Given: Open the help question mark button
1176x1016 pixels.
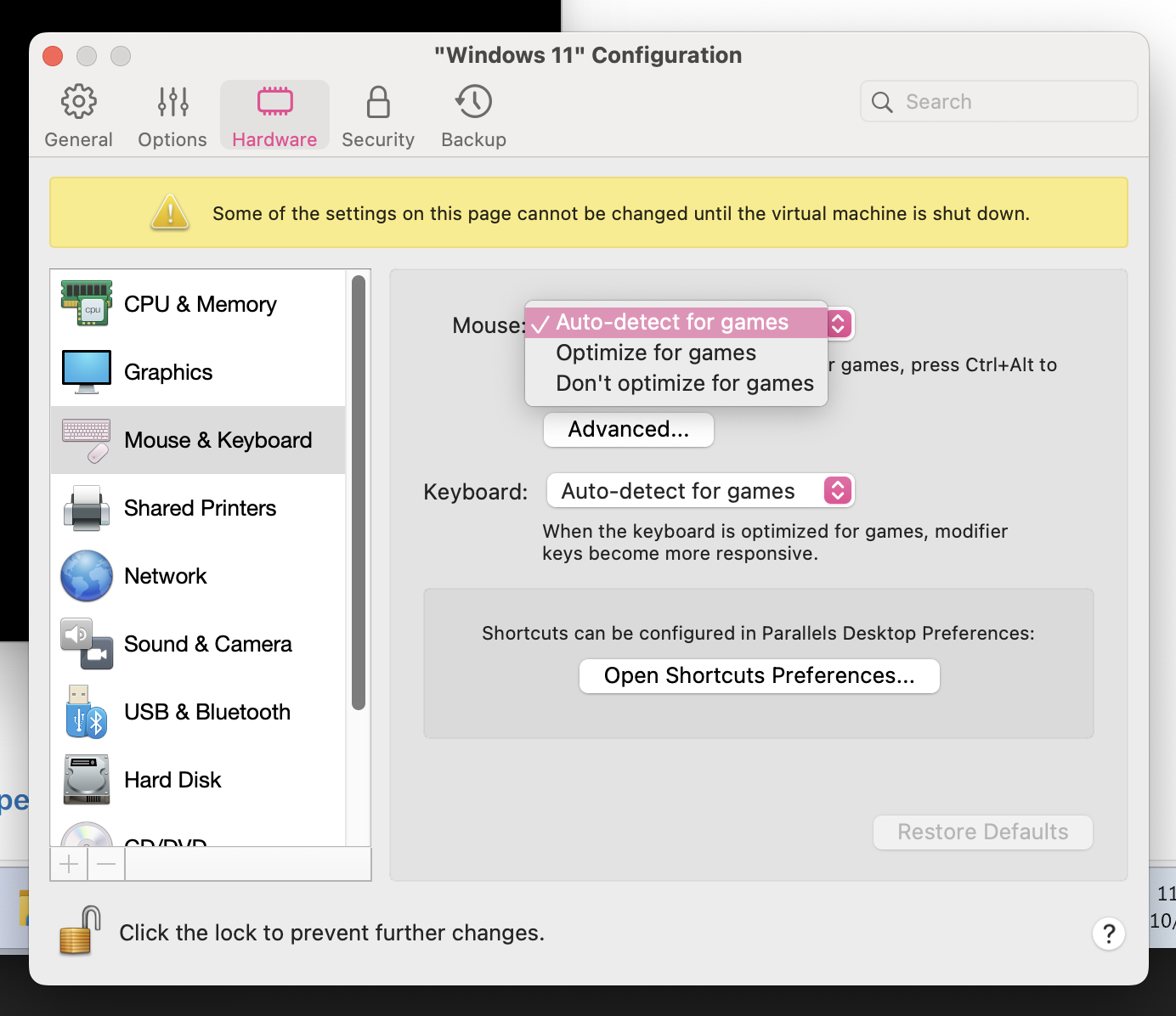Looking at the screenshot, I should click(x=1108, y=934).
